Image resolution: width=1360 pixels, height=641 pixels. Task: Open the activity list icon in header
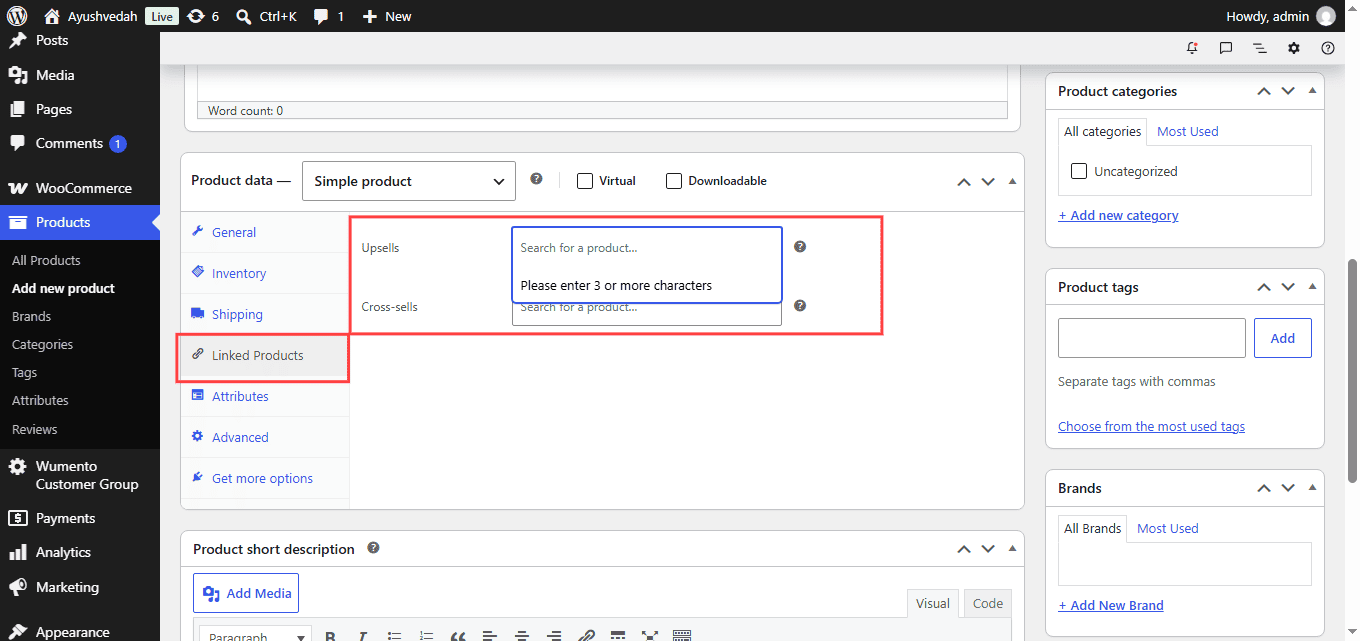[1260, 48]
